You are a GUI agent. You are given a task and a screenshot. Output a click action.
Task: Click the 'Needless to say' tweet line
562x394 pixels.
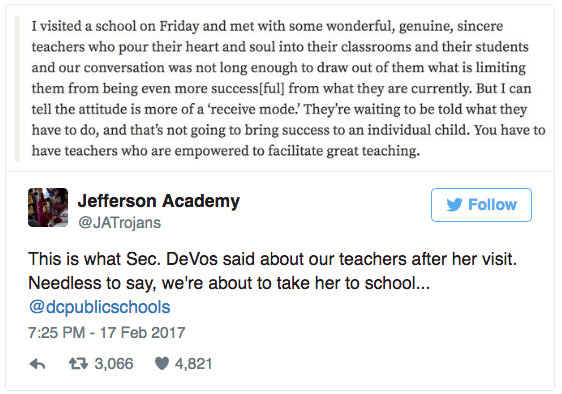[x=229, y=283]
